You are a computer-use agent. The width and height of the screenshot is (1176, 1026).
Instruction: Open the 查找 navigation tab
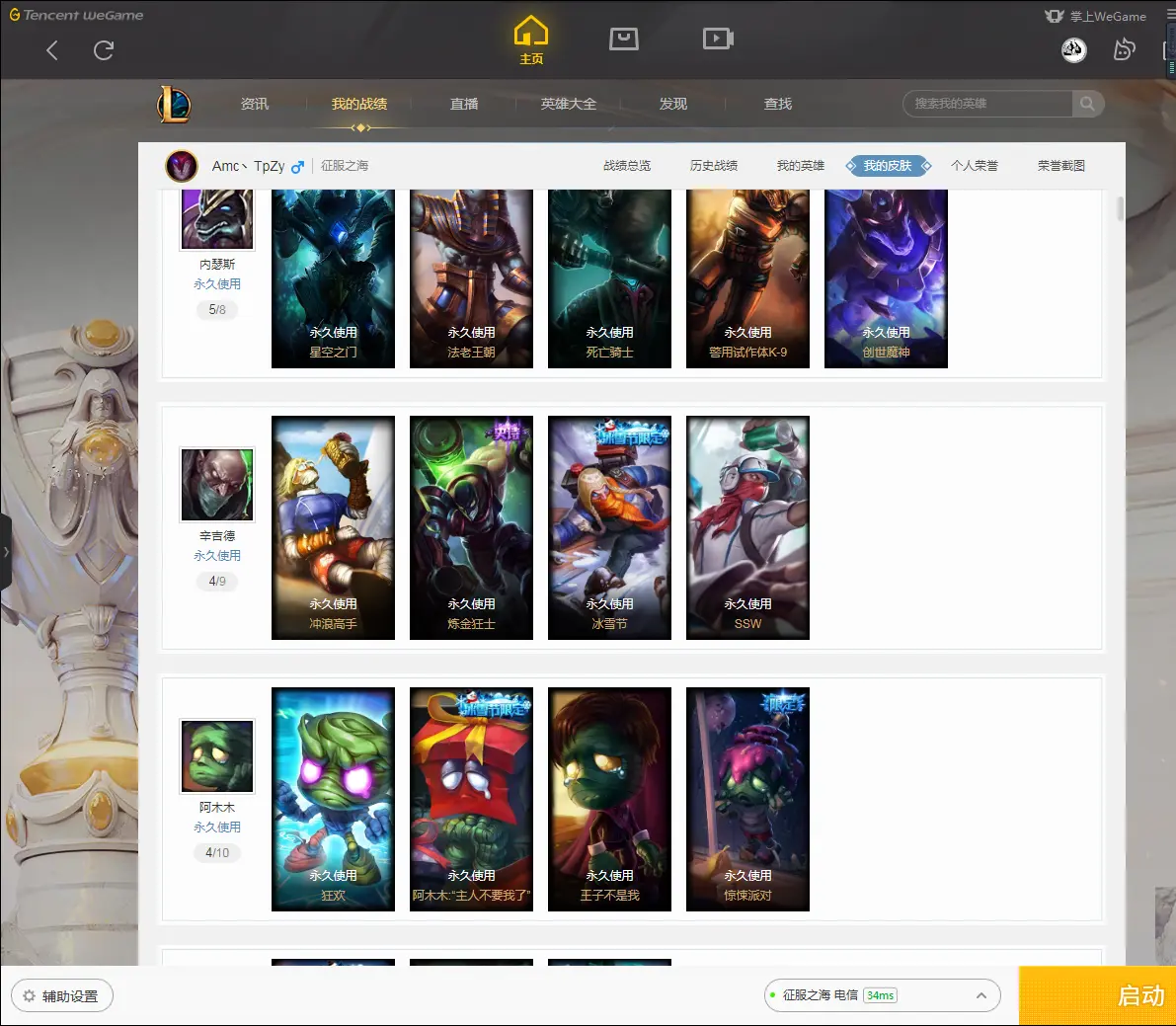[x=778, y=104]
